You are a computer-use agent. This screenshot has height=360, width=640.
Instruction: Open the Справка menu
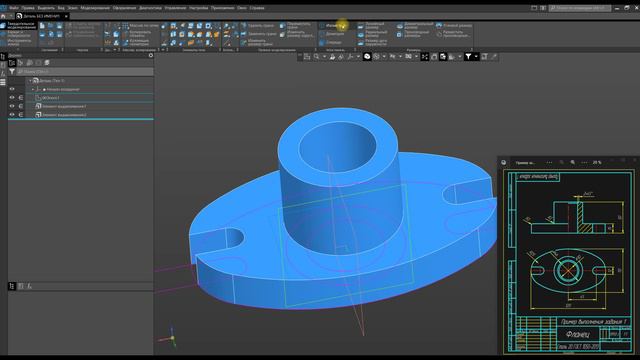(x=257, y=8)
